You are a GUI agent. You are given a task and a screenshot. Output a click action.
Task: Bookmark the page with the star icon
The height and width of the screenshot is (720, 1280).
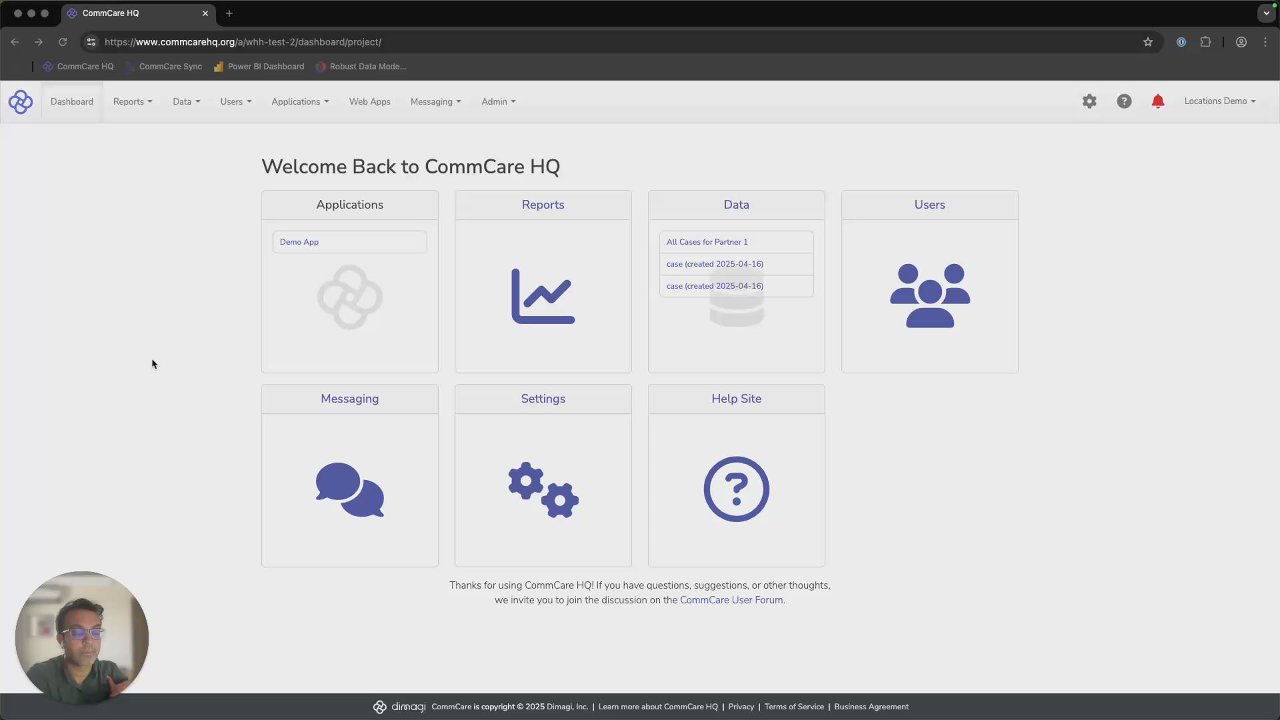pyautogui.click(x=1148, y=42)
